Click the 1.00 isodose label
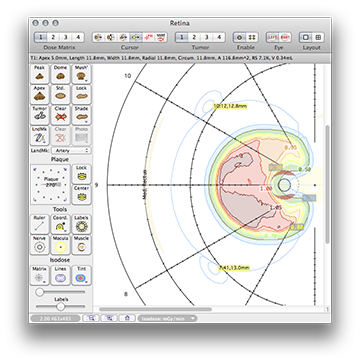 click(x=266, y=188)
